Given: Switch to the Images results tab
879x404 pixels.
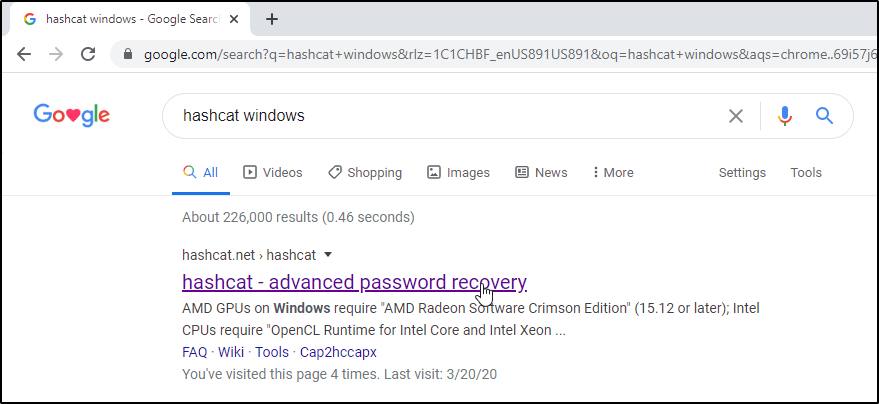Looking at the screenshot, I should click(458, 173).
